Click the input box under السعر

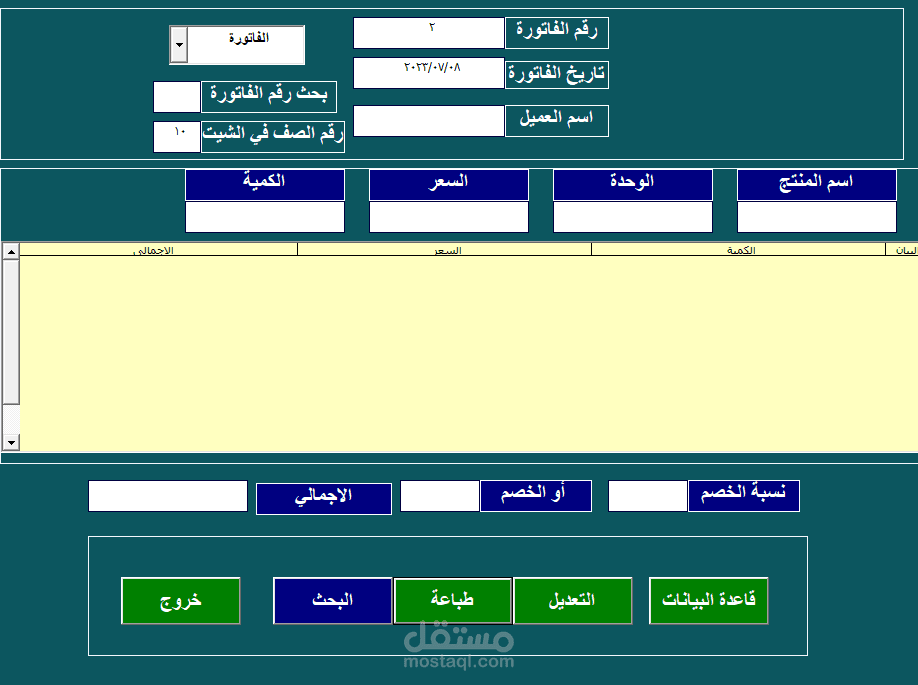[449, 217]
